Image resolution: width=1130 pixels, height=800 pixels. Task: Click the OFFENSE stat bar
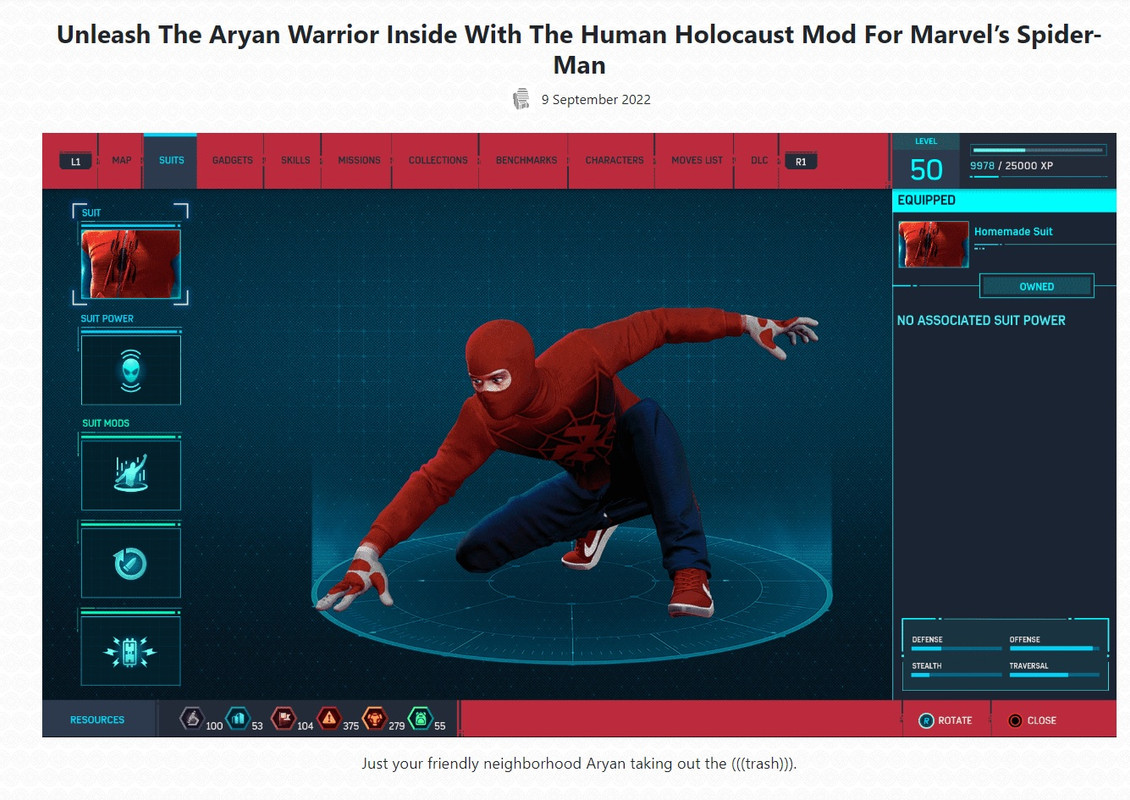pyautogui.click(x=1054, y=649)
